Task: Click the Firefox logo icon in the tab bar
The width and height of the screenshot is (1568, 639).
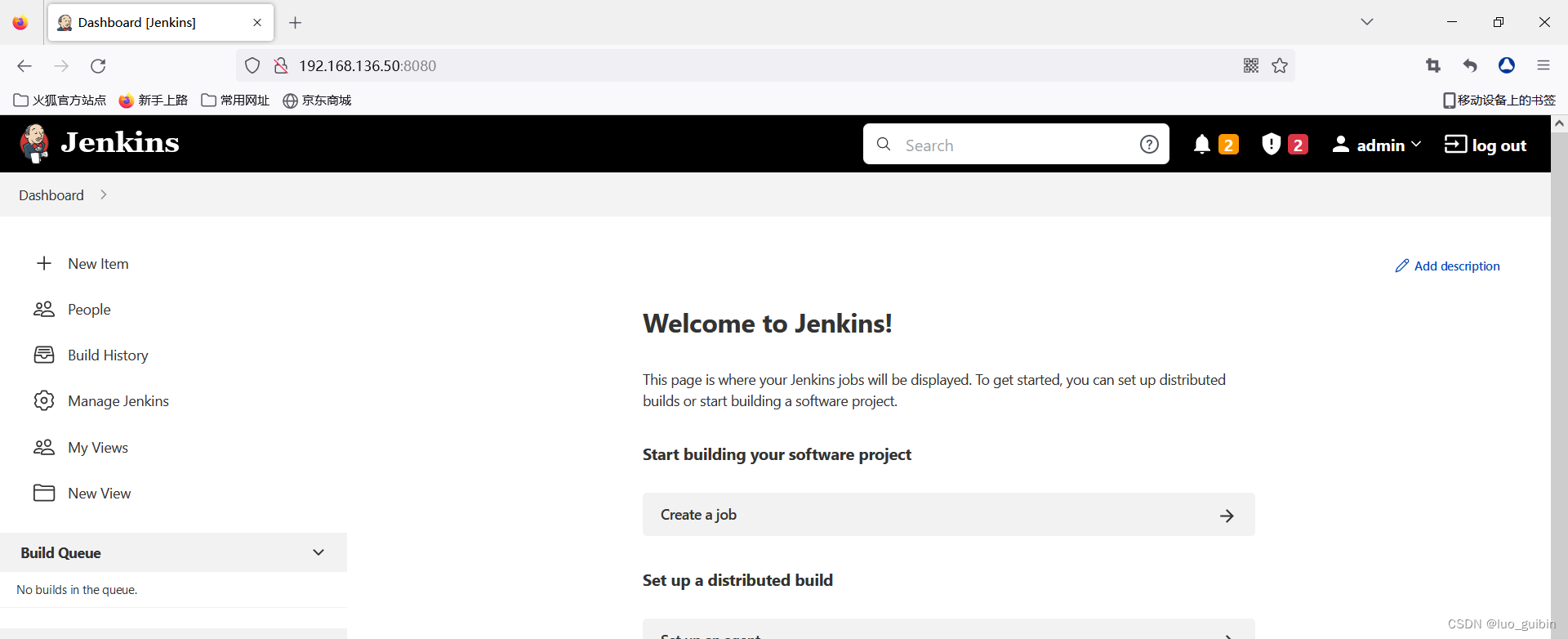Action: (x=20, y=23)
